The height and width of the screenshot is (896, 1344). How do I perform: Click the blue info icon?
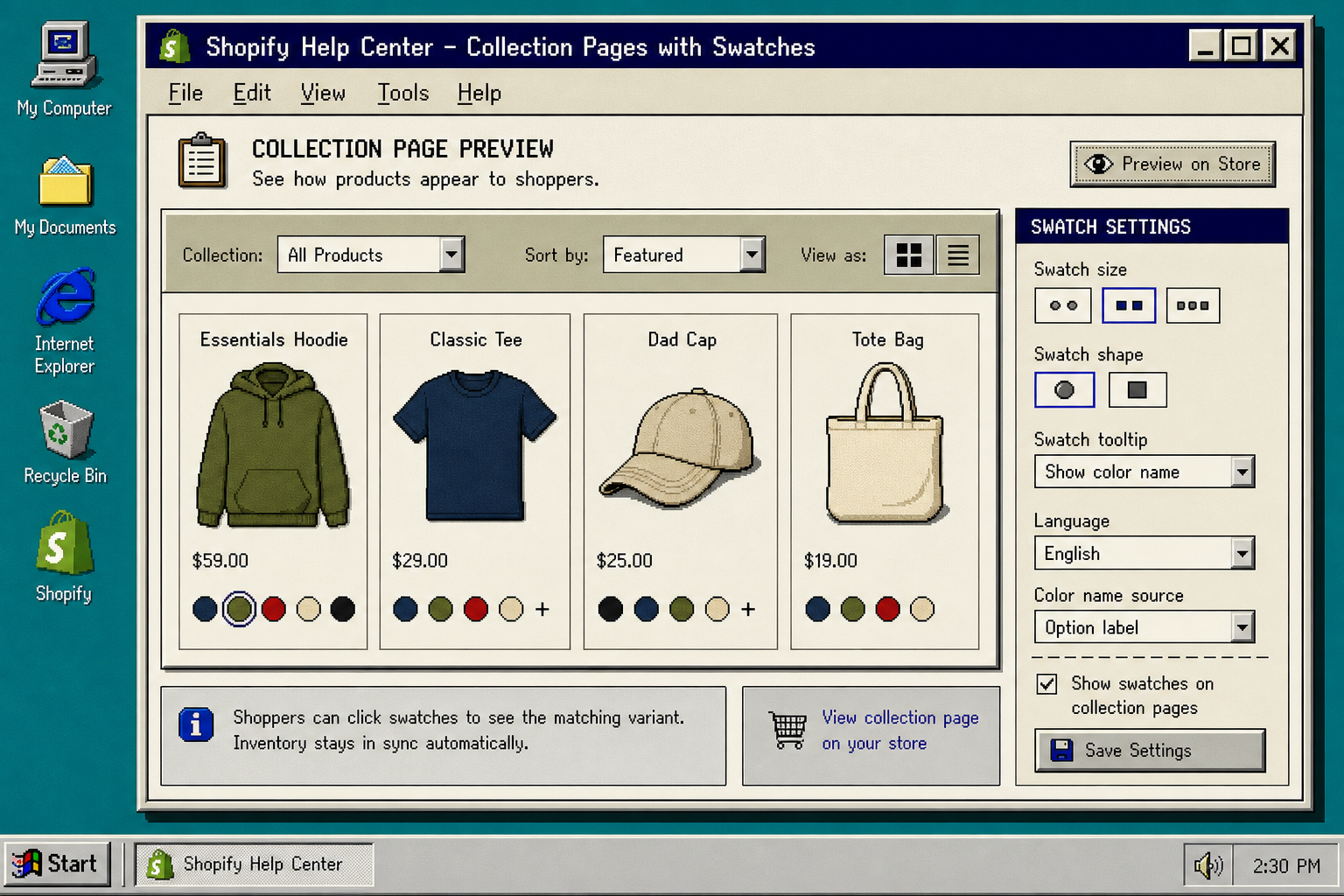pyautogui.click(x=196, y=724)
